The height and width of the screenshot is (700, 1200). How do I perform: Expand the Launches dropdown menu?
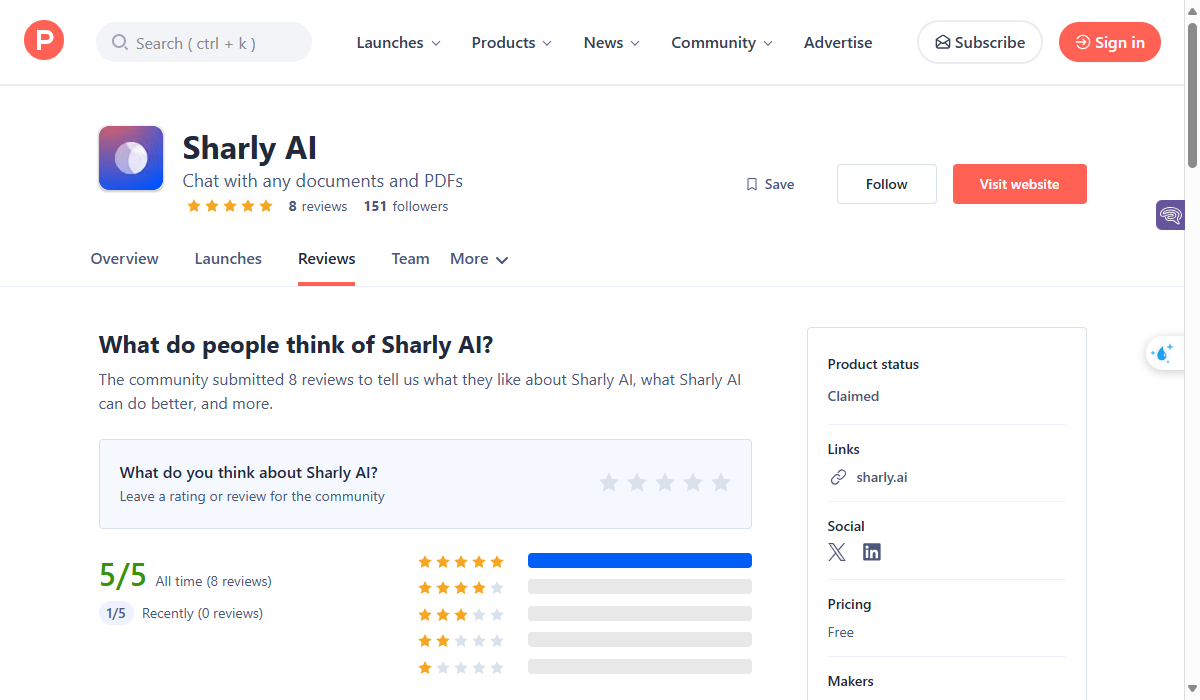tap(398, 43)
